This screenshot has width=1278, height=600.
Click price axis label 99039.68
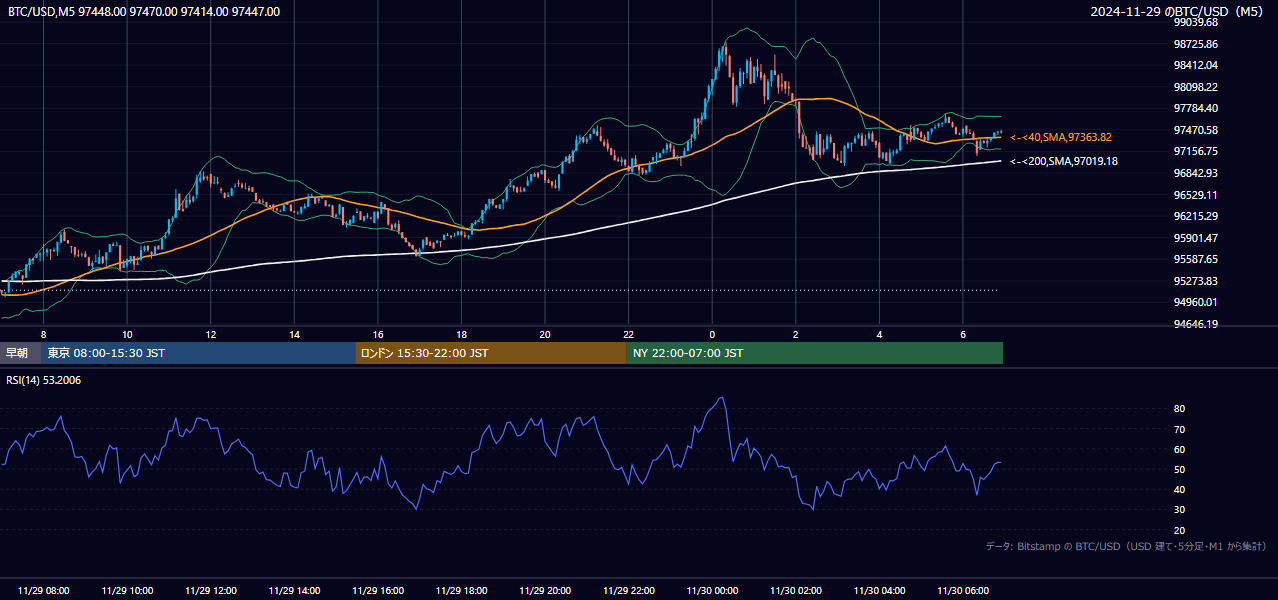pyautogui.click(x=1196, y=22)
